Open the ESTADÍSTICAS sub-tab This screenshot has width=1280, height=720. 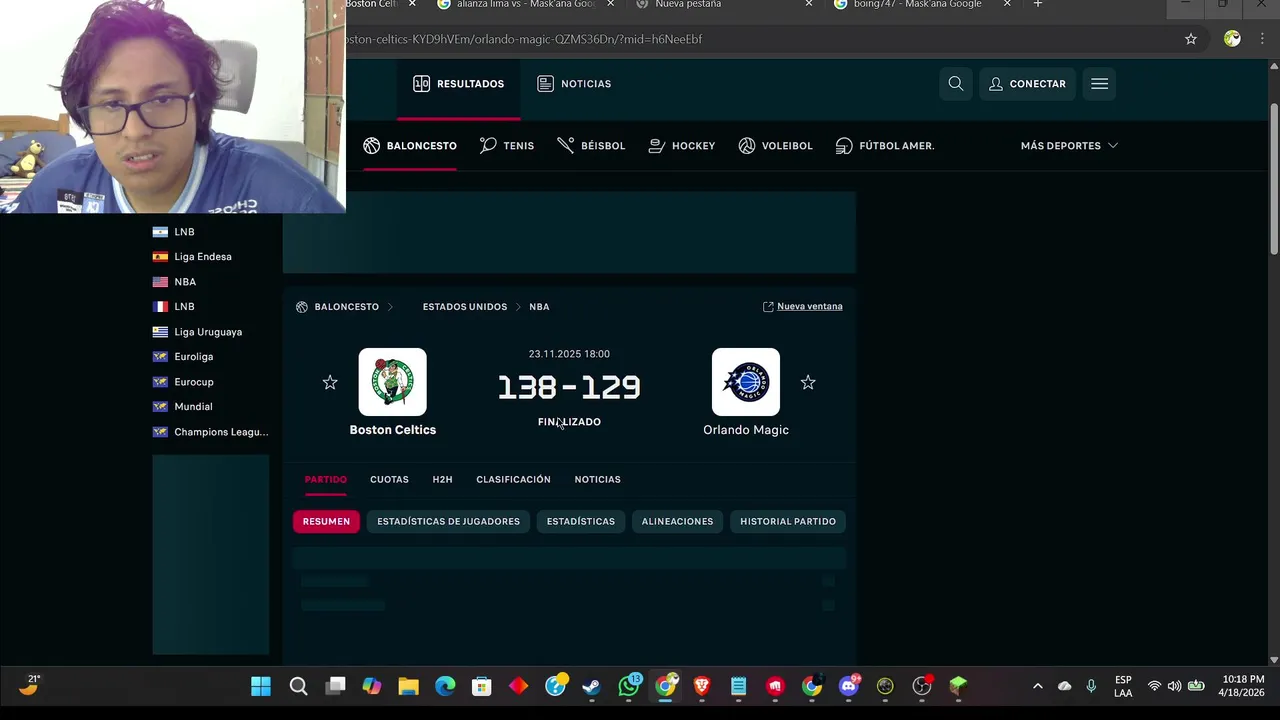581,521
